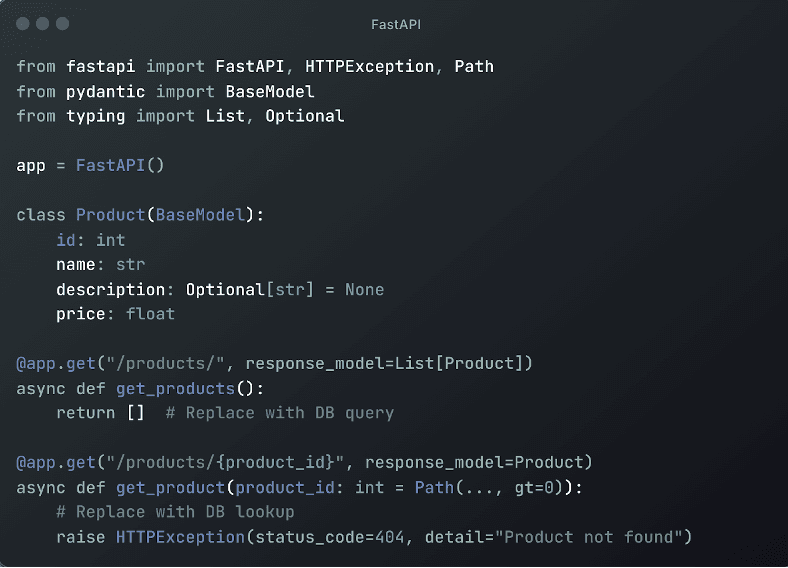788x568 pixels.
Task: Click None default of description field
Action: 364,290
